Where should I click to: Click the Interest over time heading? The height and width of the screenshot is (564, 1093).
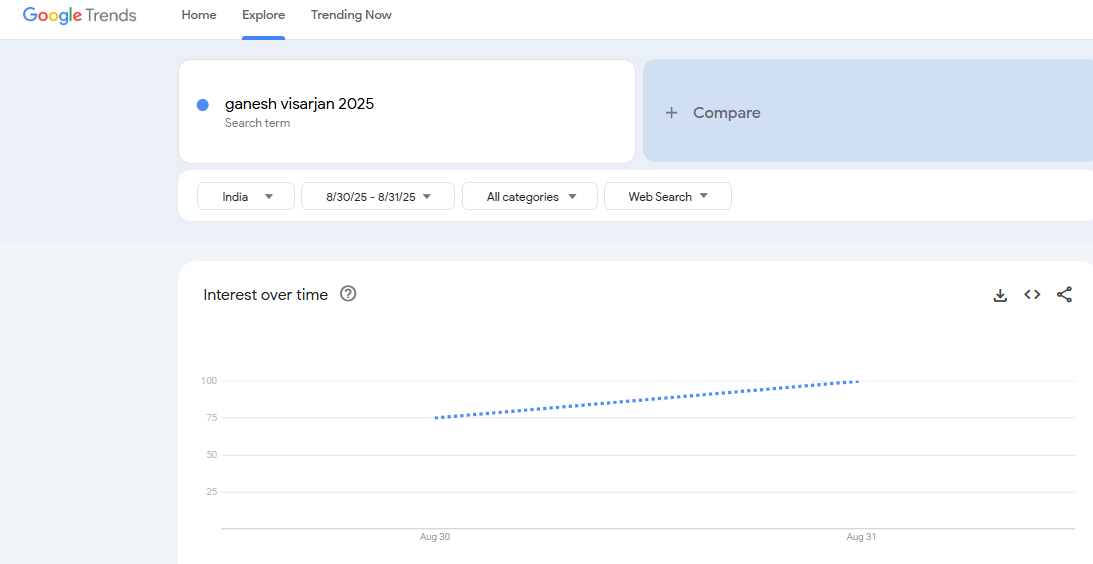(x=266, y=295)
